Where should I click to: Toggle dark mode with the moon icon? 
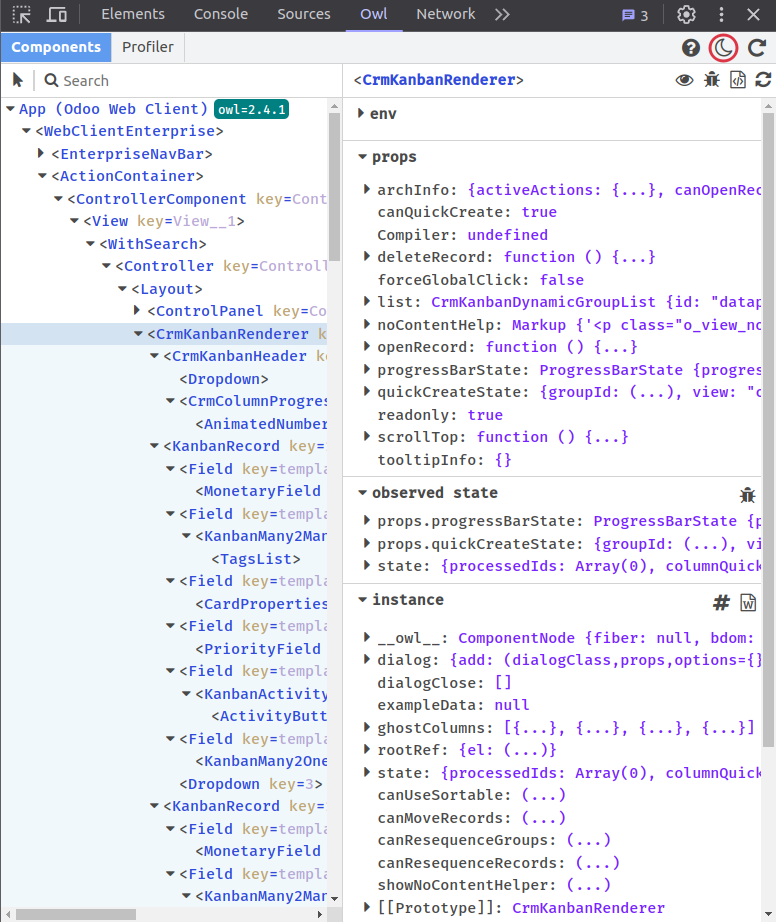723,47
